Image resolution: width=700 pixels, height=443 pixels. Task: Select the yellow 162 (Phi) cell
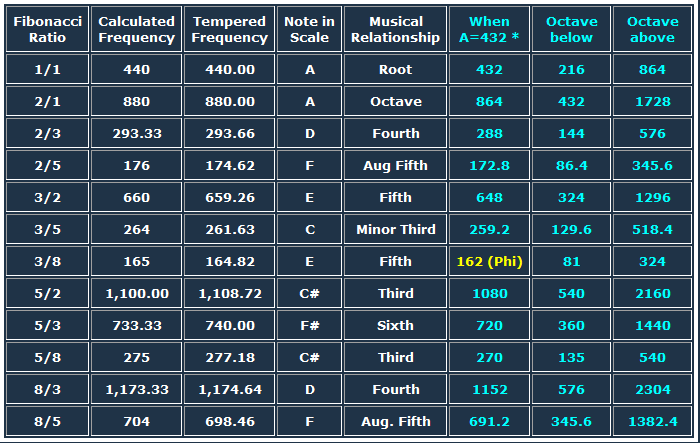coord(489,261)
